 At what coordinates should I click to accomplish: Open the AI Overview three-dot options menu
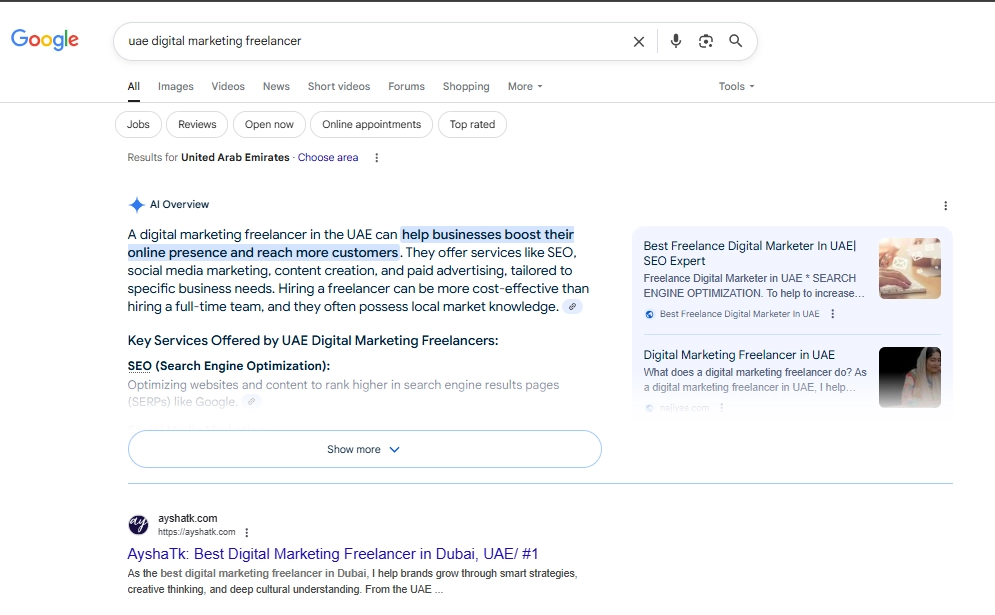946,206
